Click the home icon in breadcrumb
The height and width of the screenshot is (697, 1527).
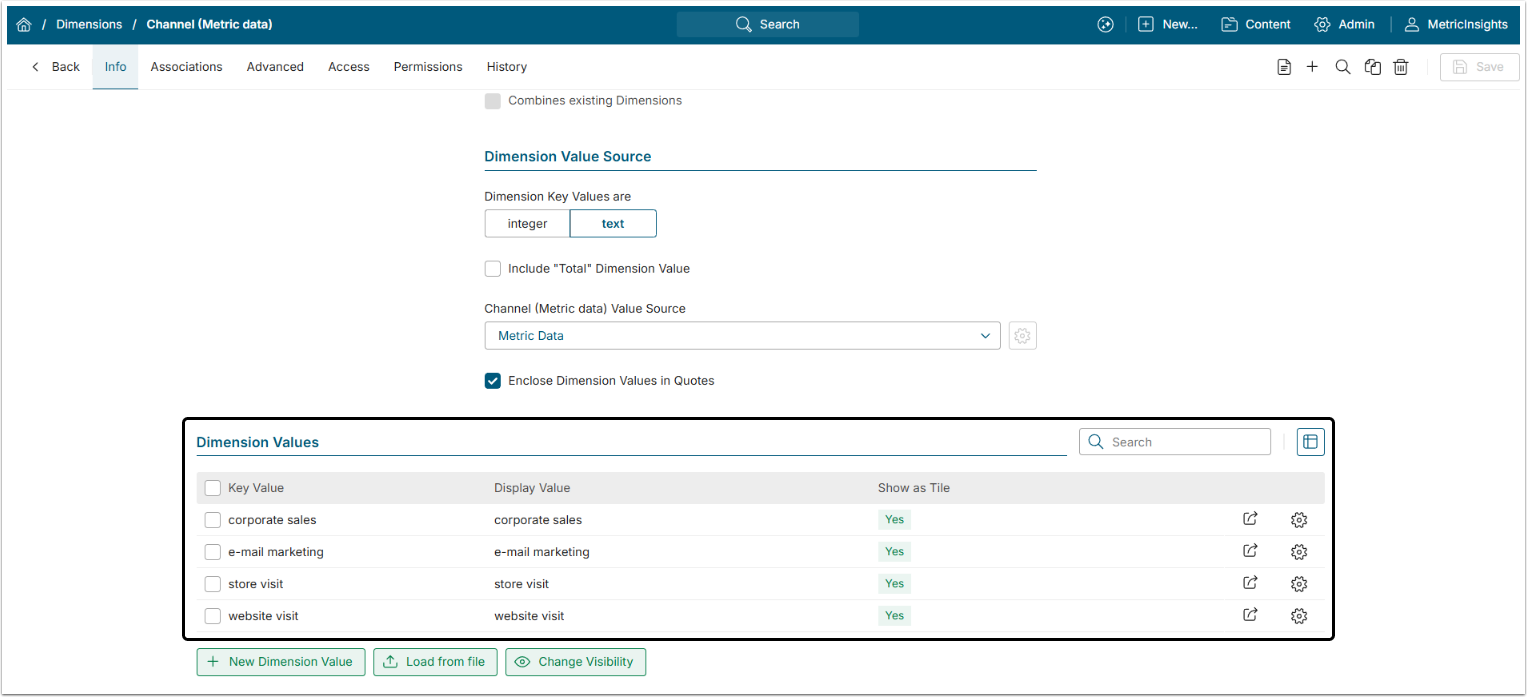pyautogui.click(x=24, y=24)
